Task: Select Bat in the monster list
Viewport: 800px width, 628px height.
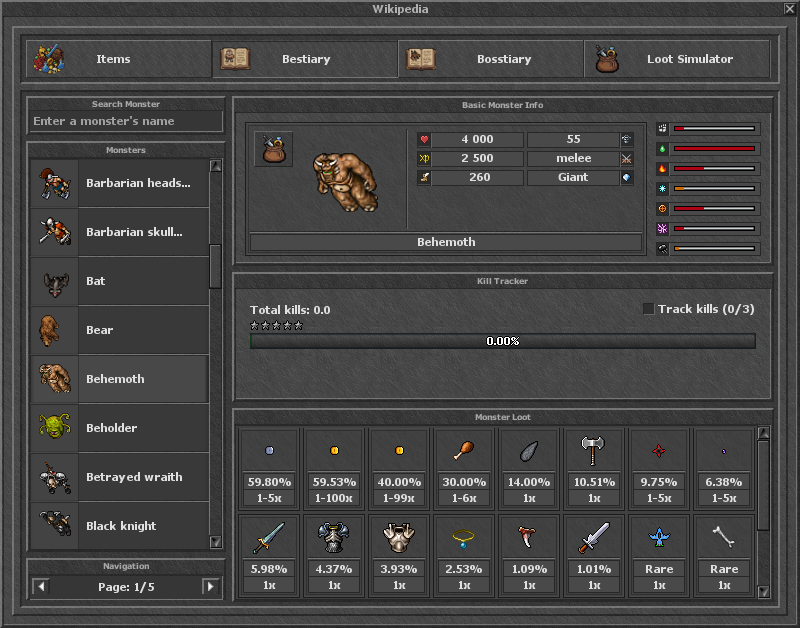Action: (119, 281)
